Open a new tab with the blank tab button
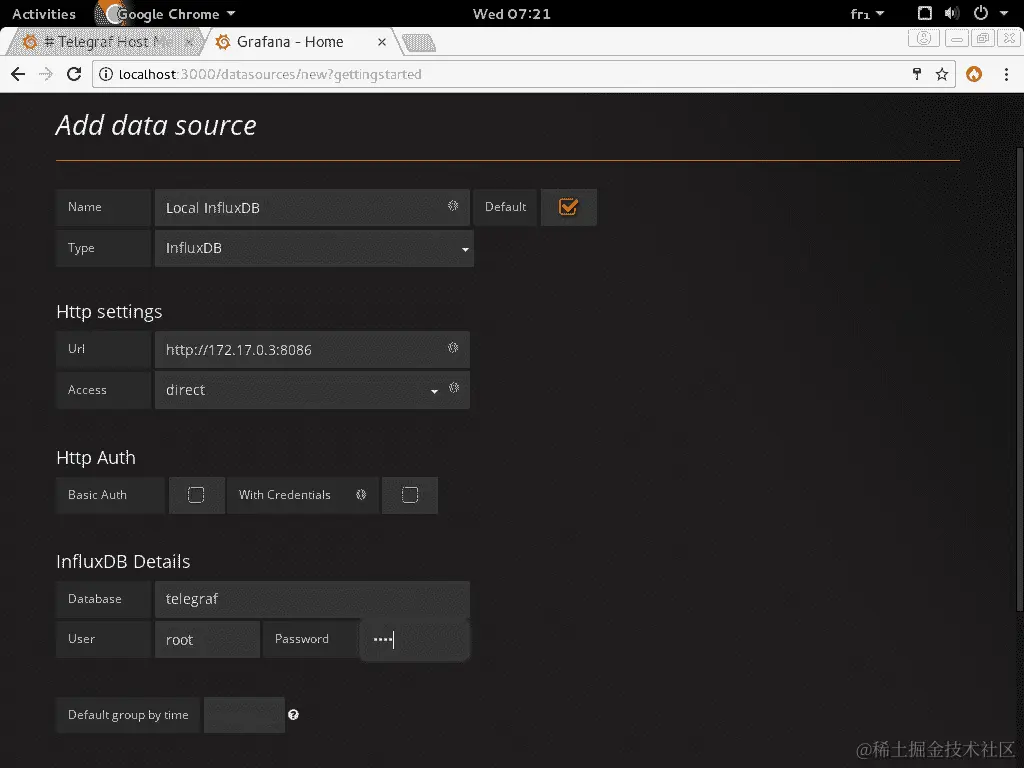The width and height of the screenshot is (1024, 768). pyautogui.click(x=419, y=43)
